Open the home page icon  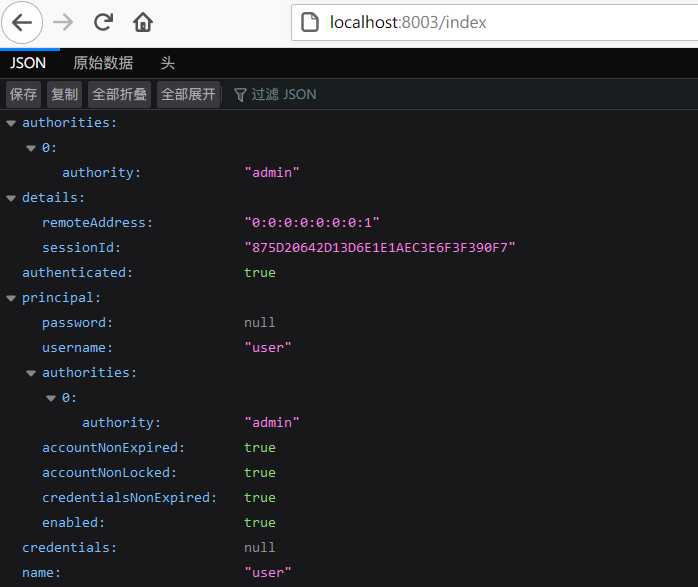(143, 22)
